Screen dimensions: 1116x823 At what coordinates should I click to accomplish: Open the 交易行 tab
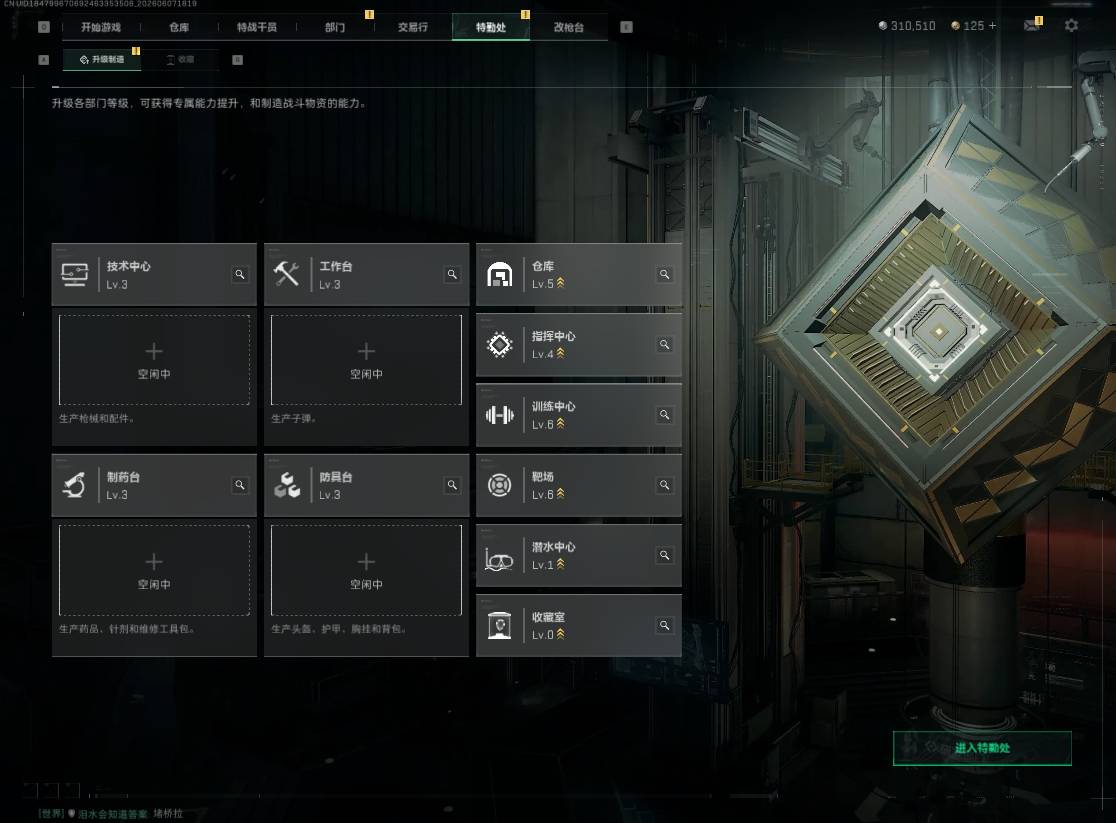pyautogui.click(x=413, y=27)
